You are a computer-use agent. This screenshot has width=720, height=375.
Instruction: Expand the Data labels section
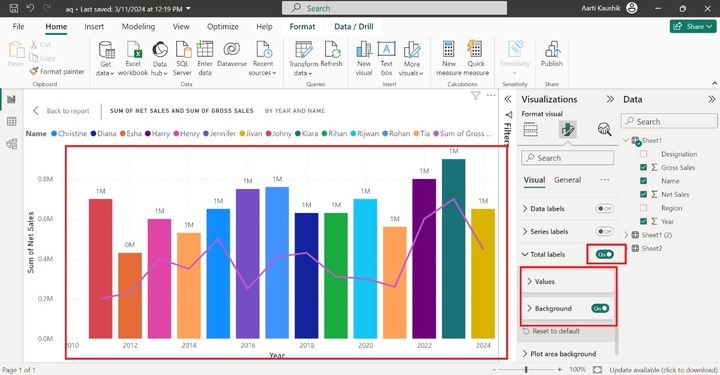point(525,208)
